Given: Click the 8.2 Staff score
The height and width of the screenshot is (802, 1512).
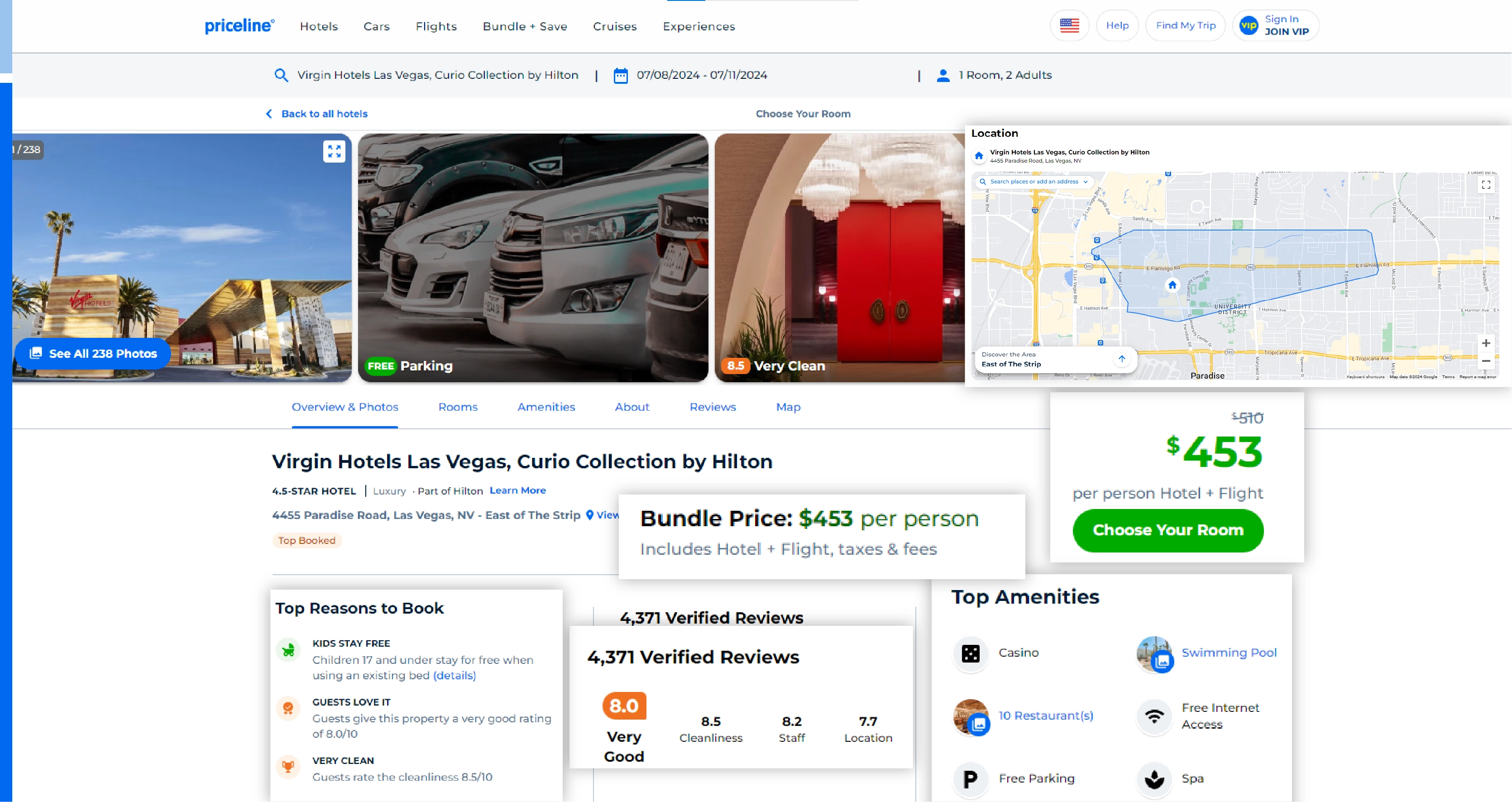Looking at the screenshot, I should [791, 729].
